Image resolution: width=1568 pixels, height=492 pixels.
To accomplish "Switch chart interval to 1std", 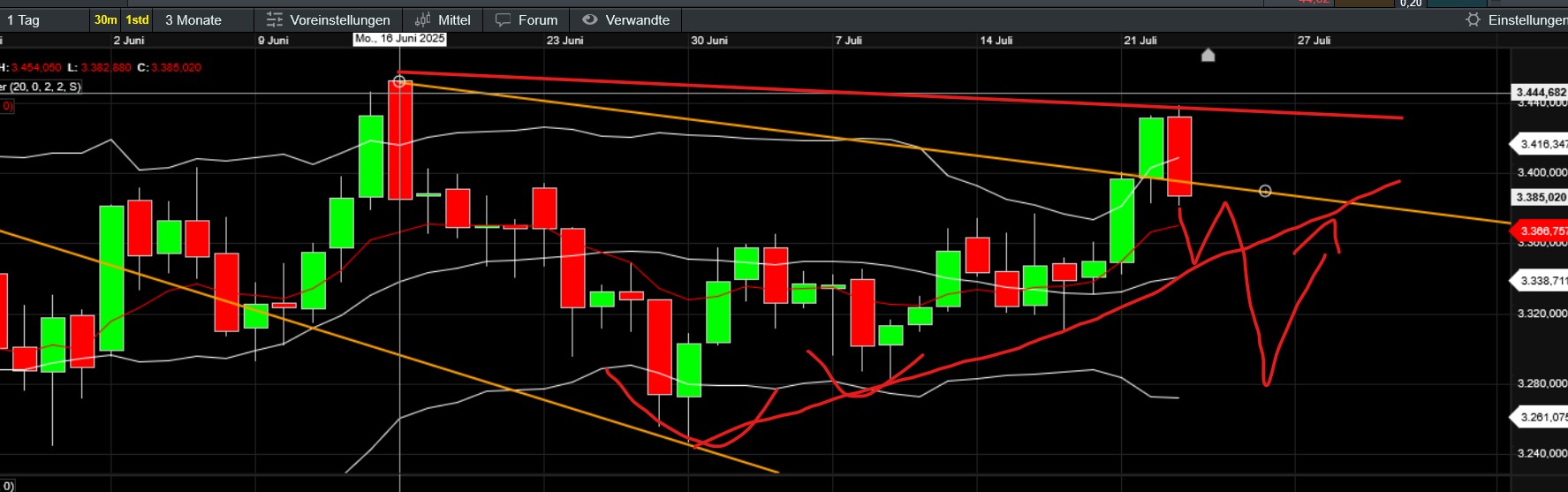I will (137, 19).
